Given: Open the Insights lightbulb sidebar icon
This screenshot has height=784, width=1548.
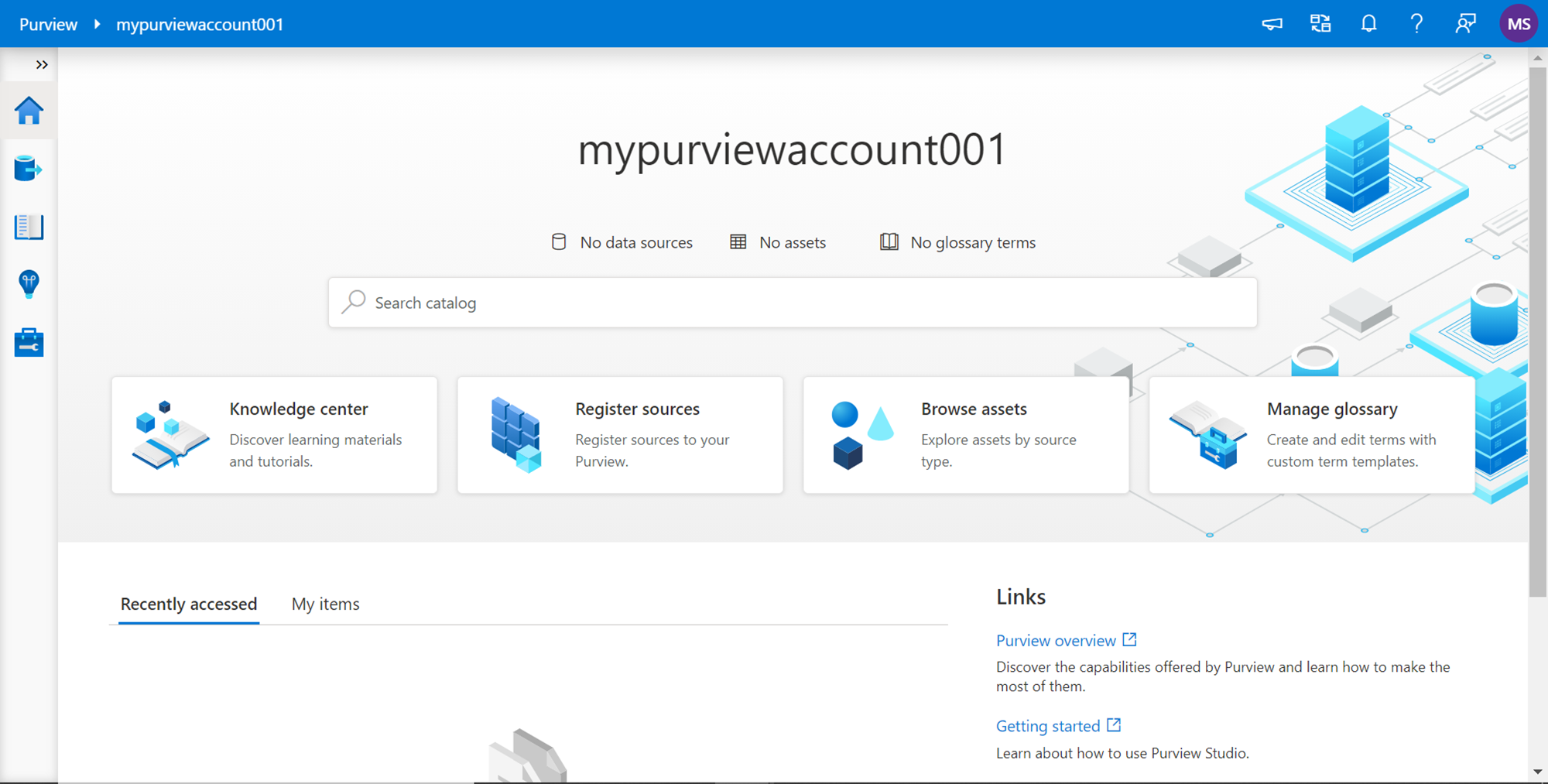Looking at the screenshot, I should click(x=29, y=284).
